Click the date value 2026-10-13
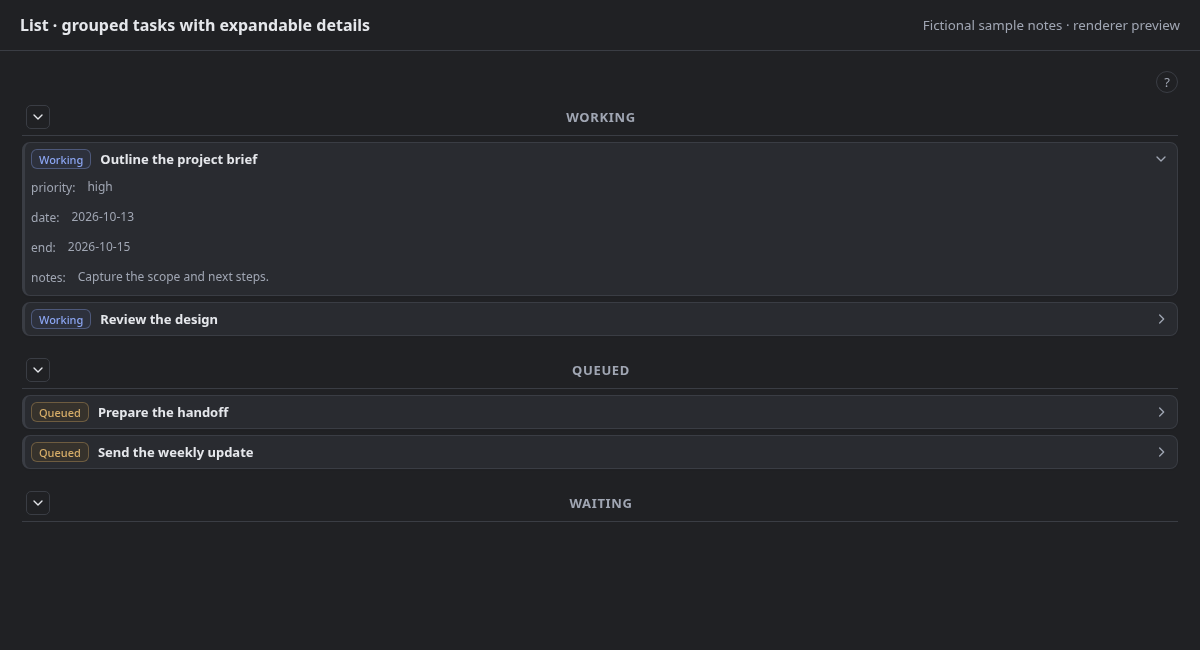 click(x=102, y=217)
